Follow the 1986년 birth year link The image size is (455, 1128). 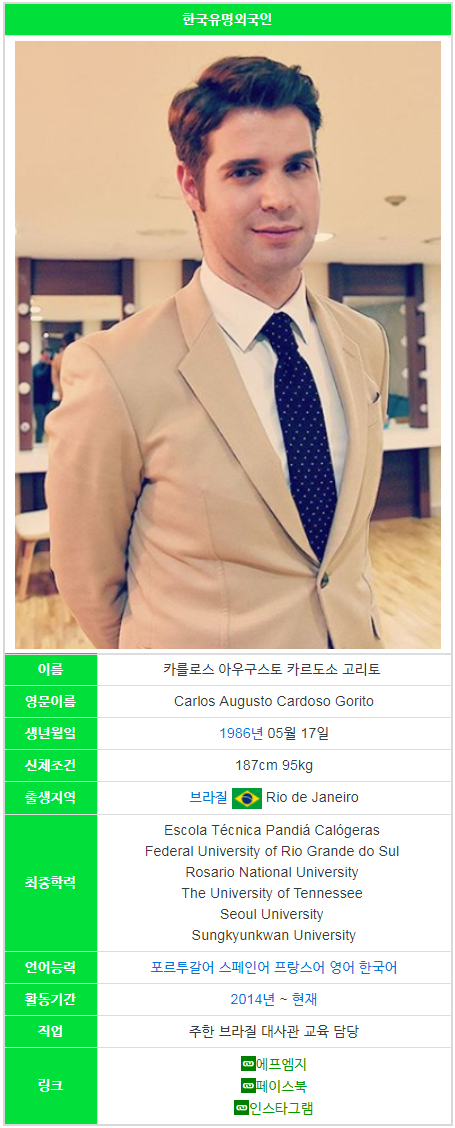tap(241, 734)
